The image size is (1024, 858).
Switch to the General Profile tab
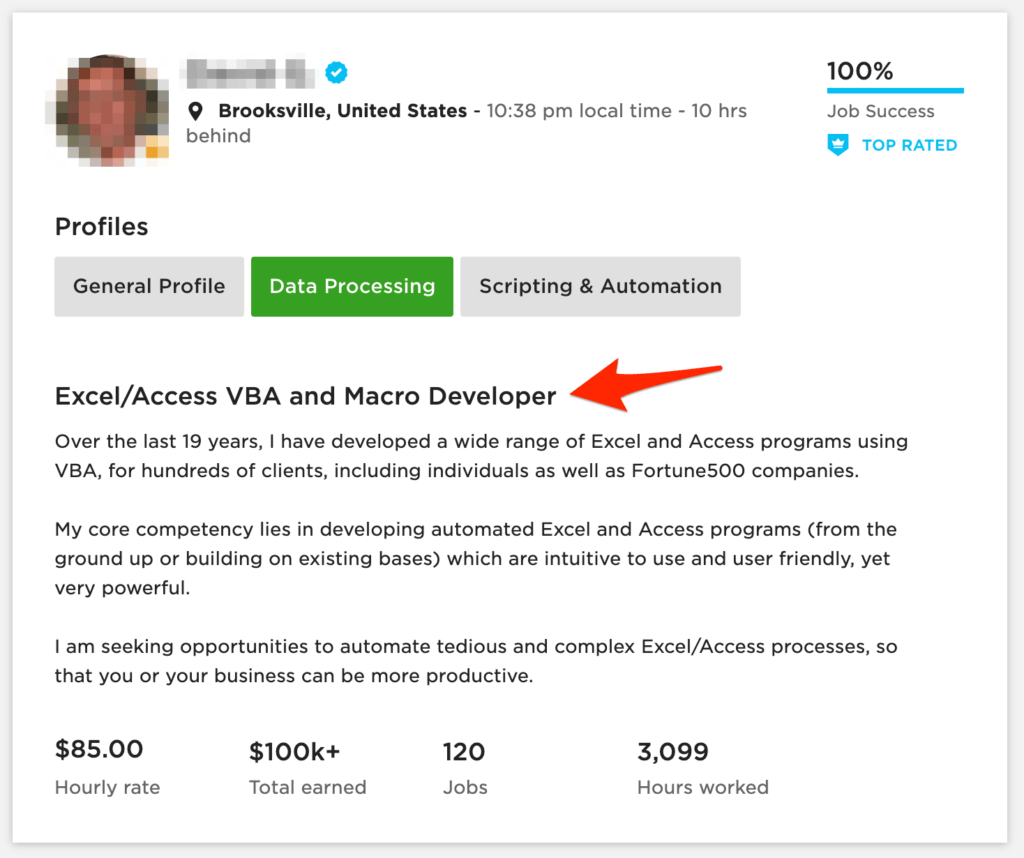point(149,287)
